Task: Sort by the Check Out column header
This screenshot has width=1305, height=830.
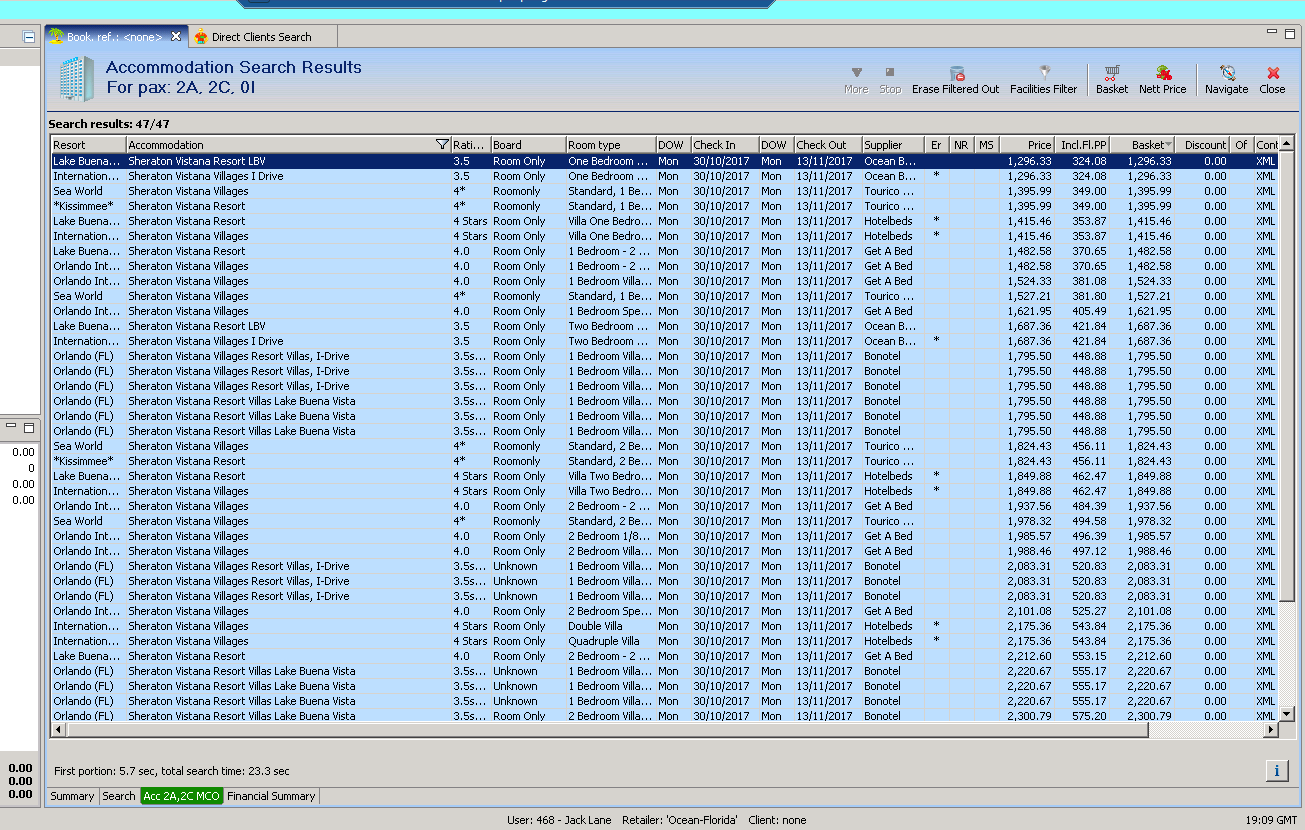Action: coord(828,145)
